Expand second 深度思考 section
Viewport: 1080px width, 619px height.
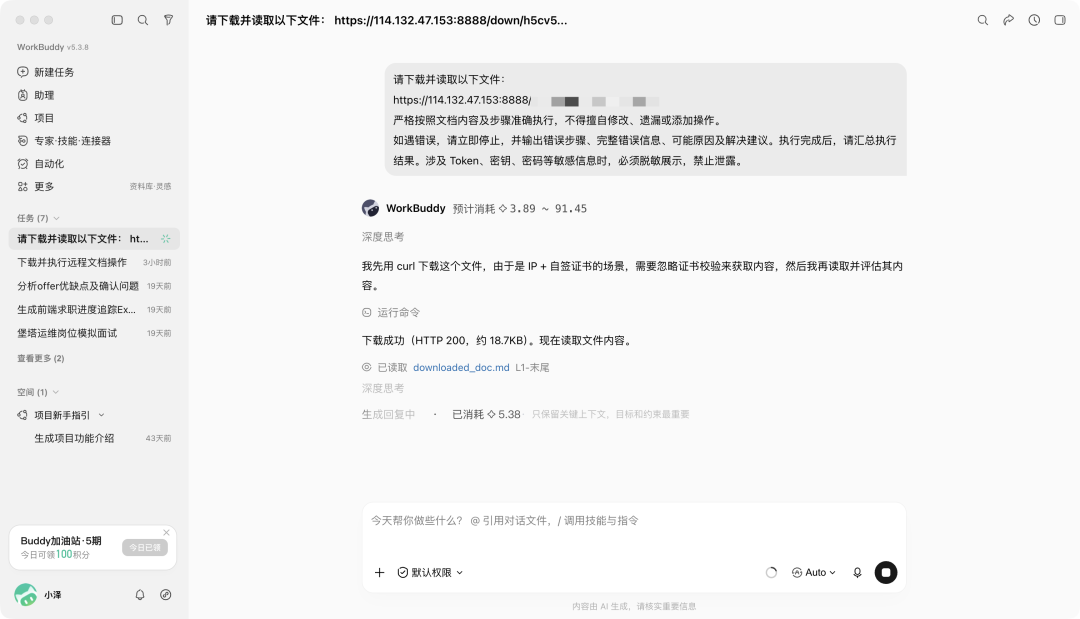(x=383, y=388)
